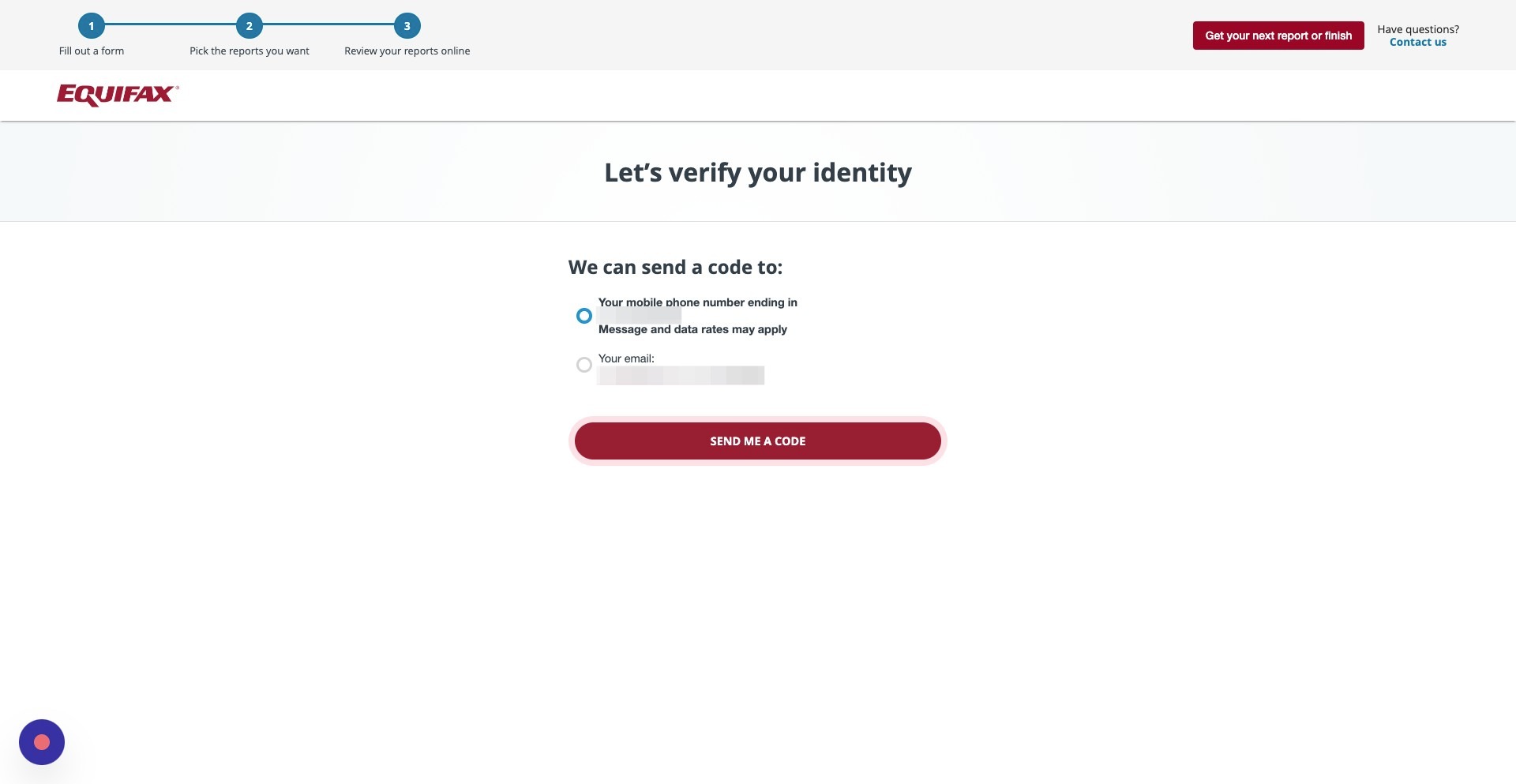This screenshot has height=784, width=1516.
Task: Open the Contact us link
Action: pyautogui.click(x=1418, y=43)
